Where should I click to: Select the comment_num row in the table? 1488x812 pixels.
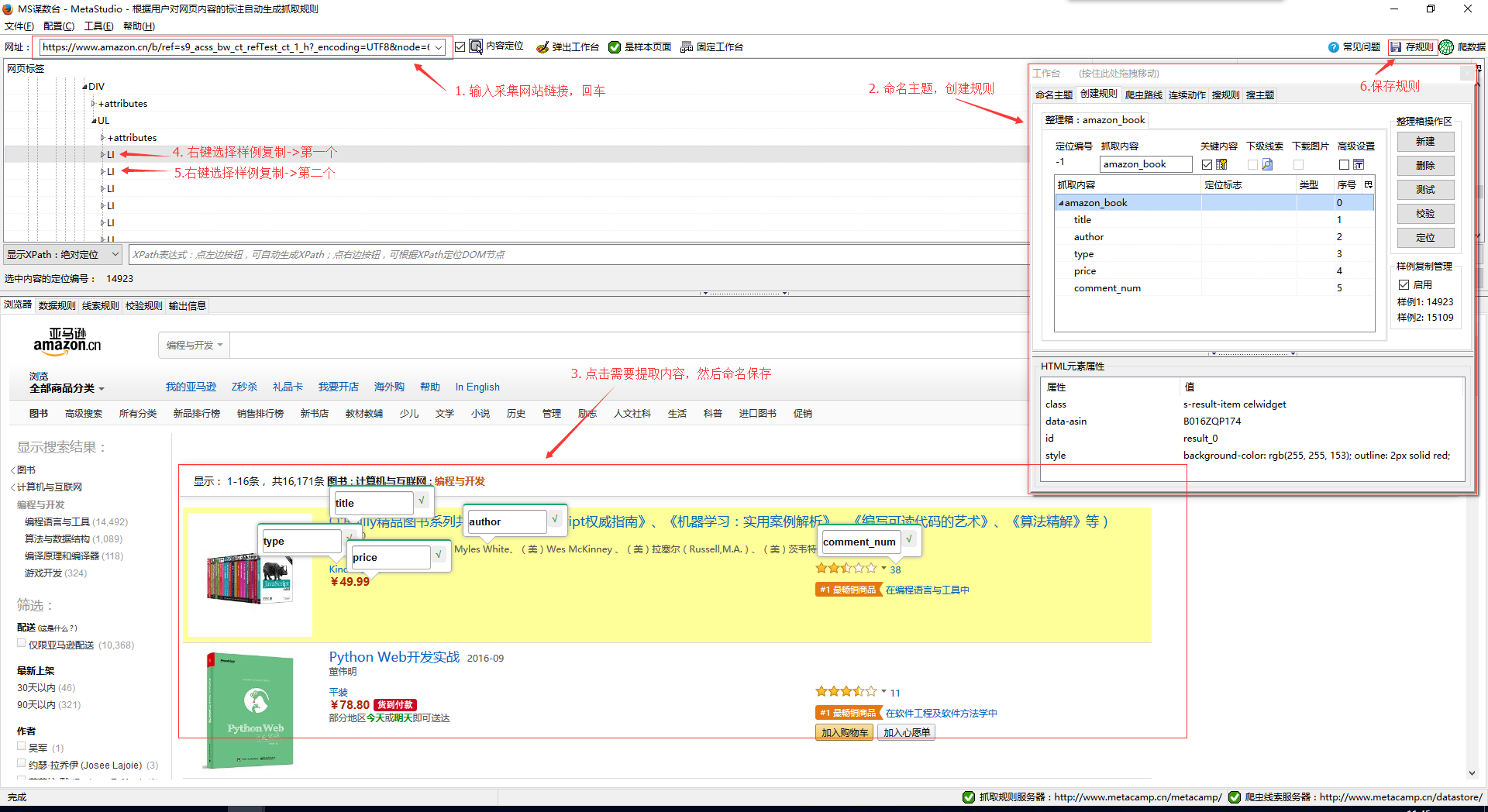[x=1214, y=288]
